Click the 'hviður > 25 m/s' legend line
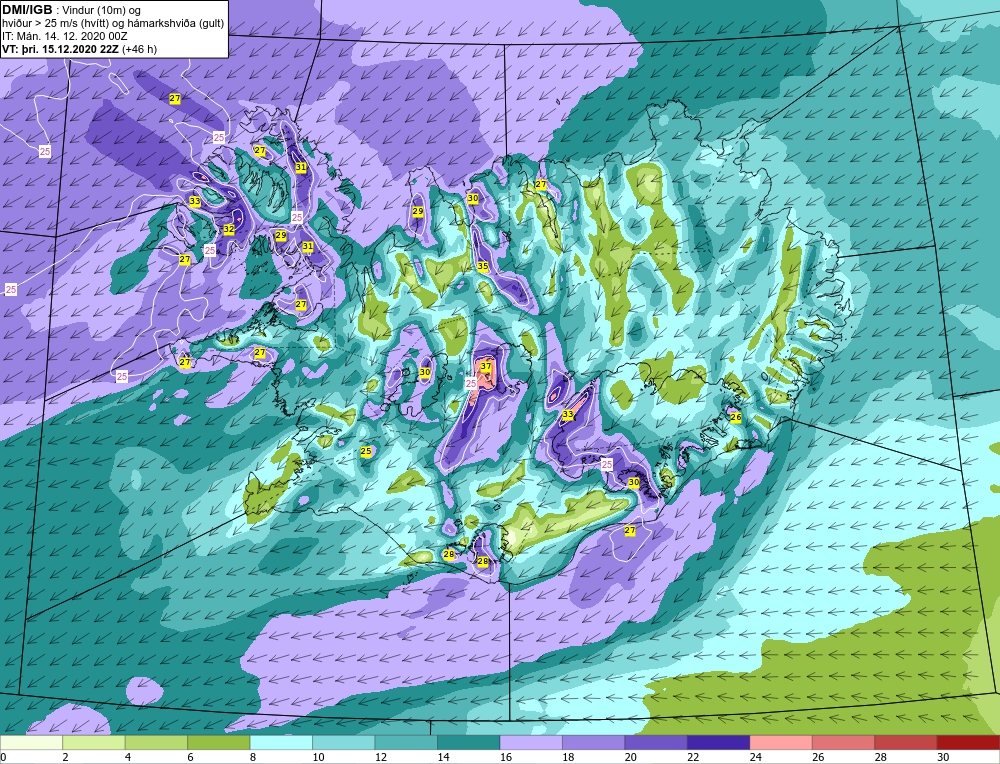 [113, 24]
